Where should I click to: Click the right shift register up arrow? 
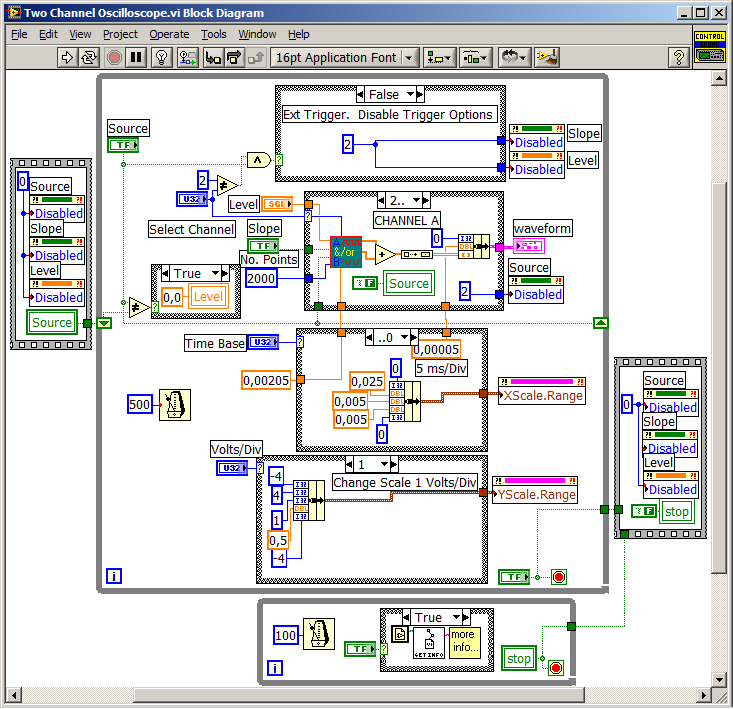(x=601, y=323)
